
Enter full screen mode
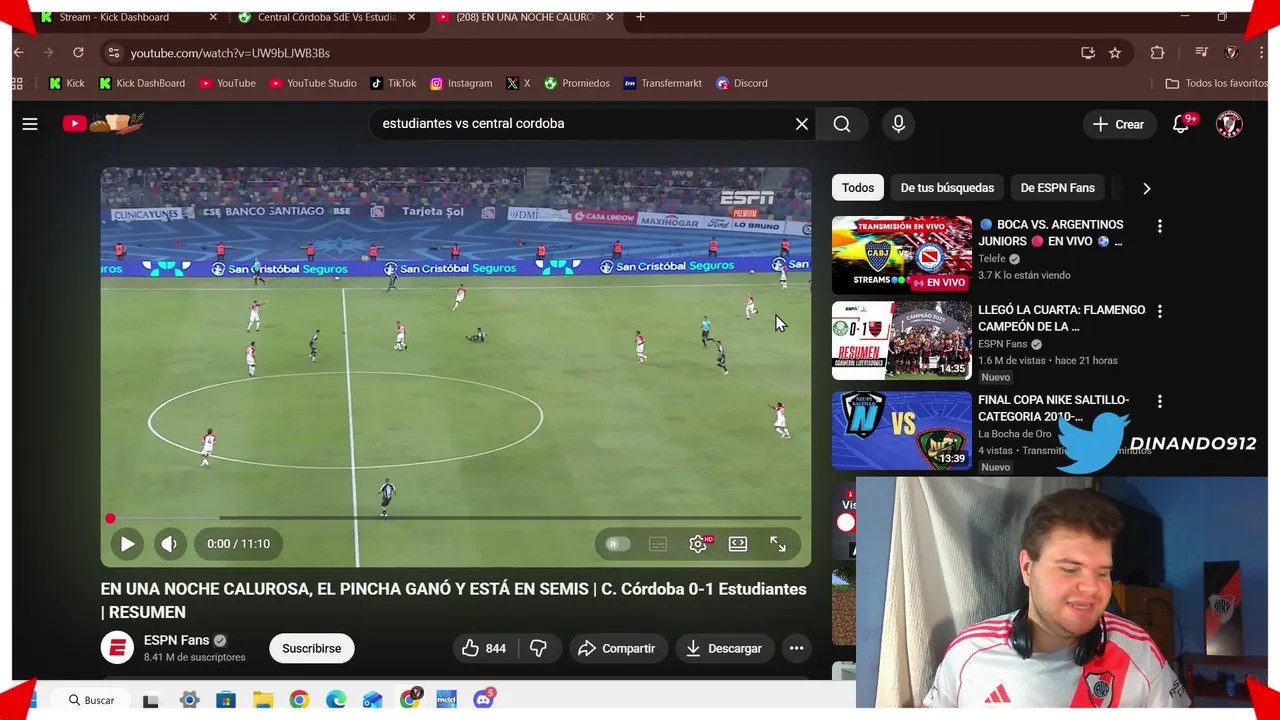click(x=778, y=544)
